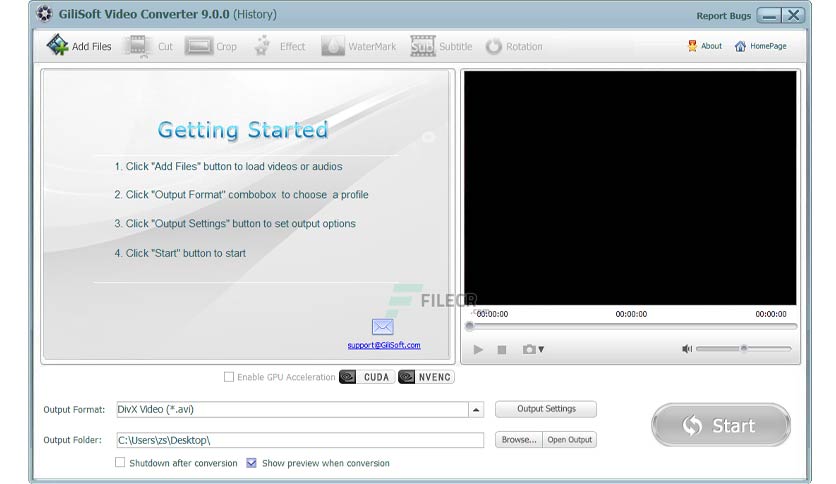This screenshot has width=836, height=484.
Task: Uncheck Show preview when conversion
Action: (252, 463)
